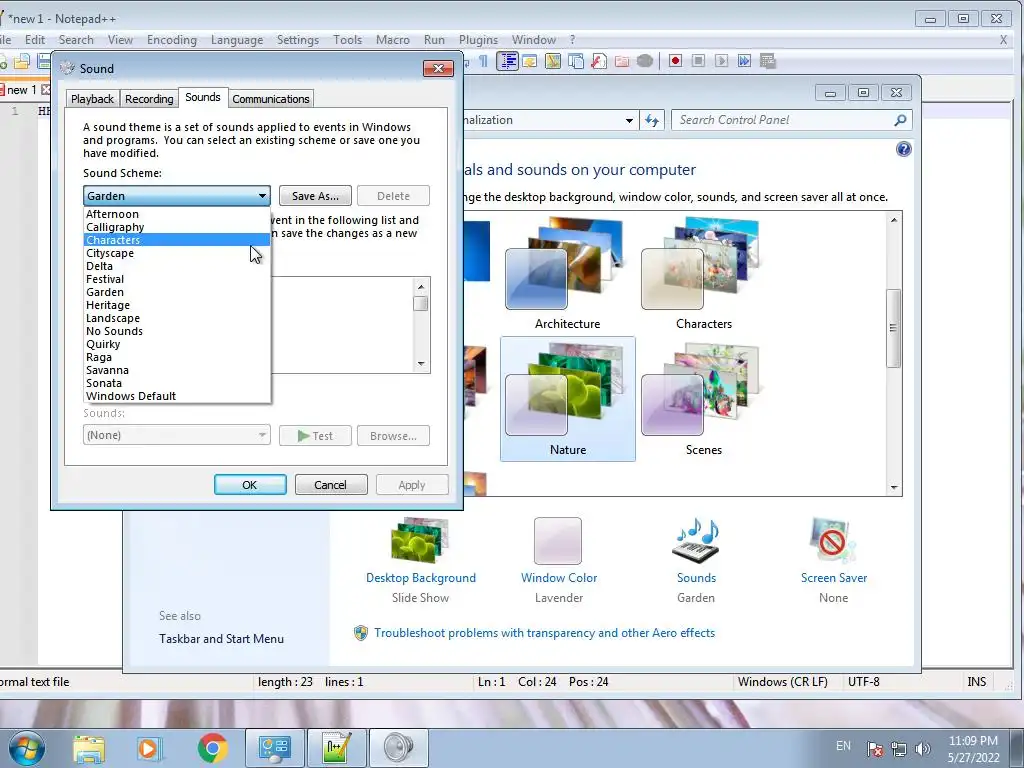Open the Window Color Lavender swatch
The height and width of the screenshot is (768, 1024).
pos(558,541)
